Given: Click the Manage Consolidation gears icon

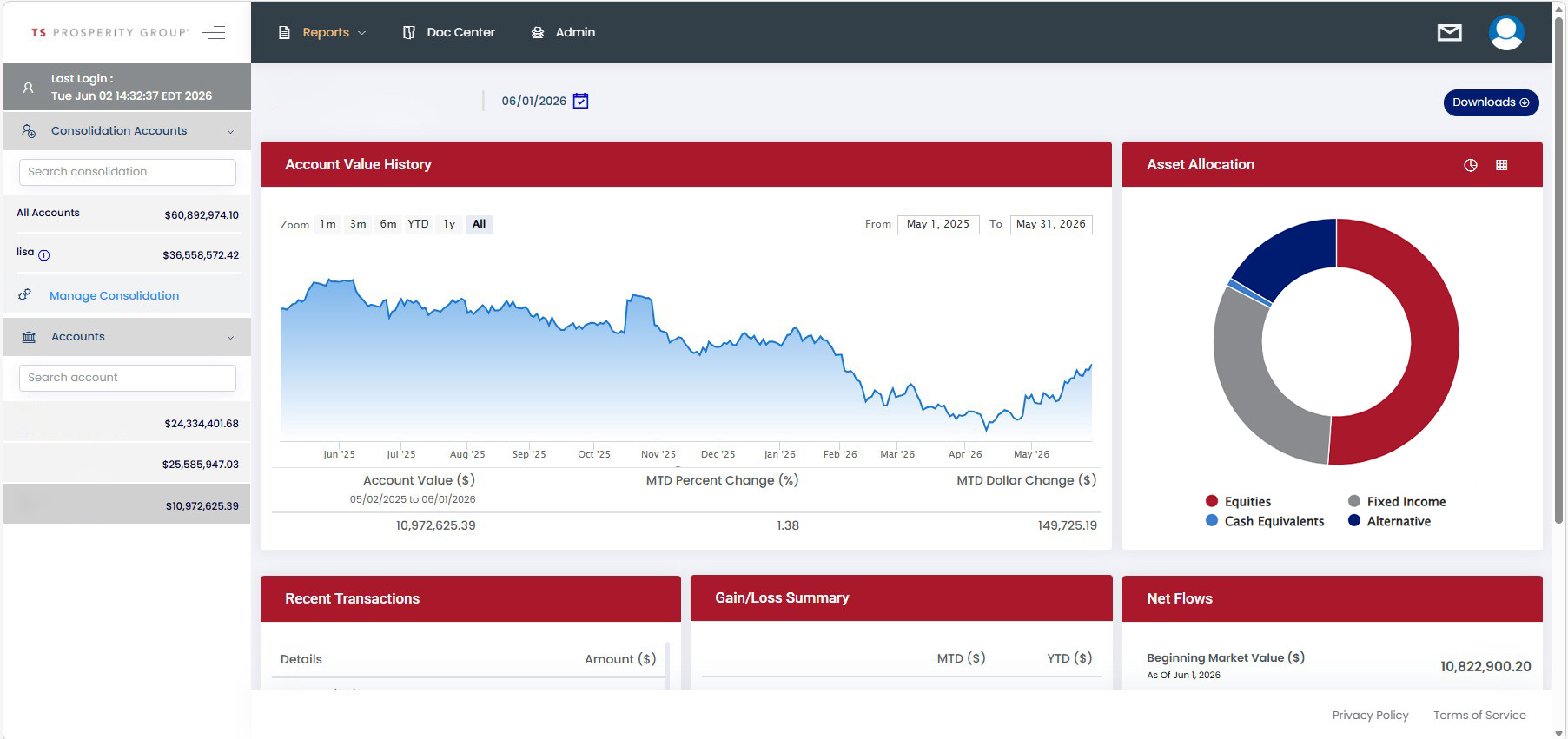Looking at the screenshot, I should click(x=25, y=295).
